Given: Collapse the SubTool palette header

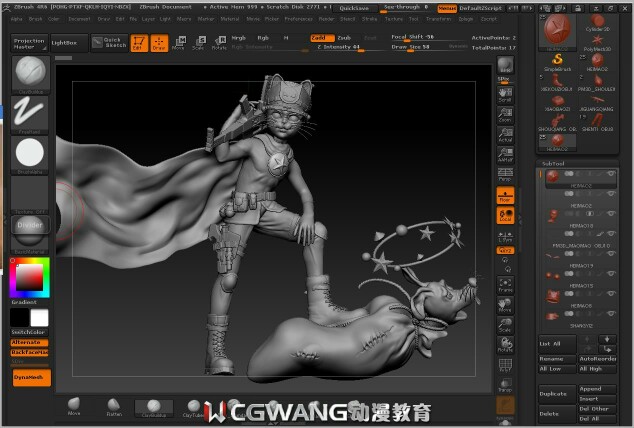Looking at the screenshot, I should click(x=553, y=164).
